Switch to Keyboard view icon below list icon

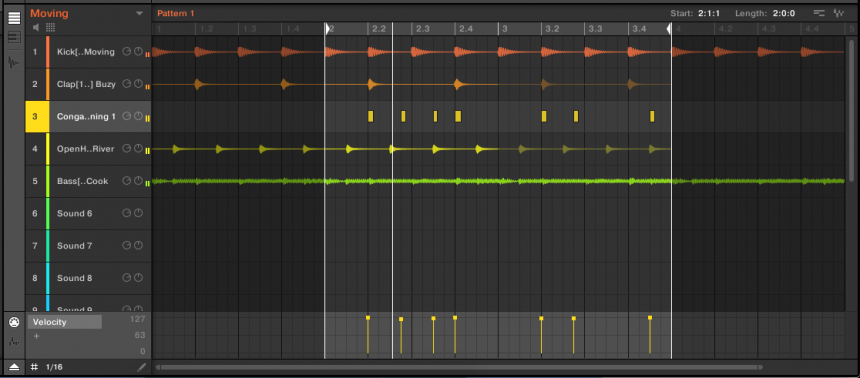click(x=14, y=37)
